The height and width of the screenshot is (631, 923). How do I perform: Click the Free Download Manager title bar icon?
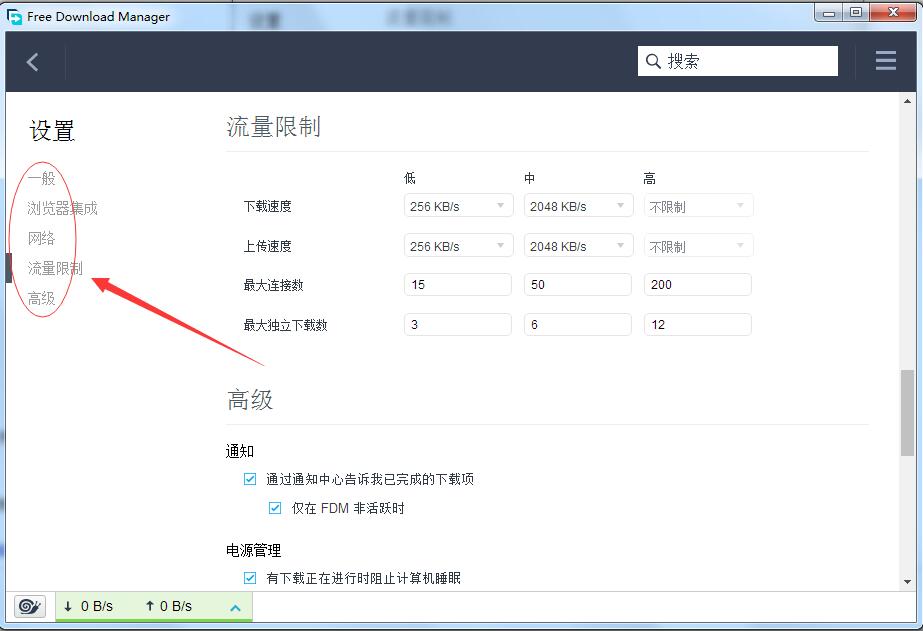pos(13,13)
